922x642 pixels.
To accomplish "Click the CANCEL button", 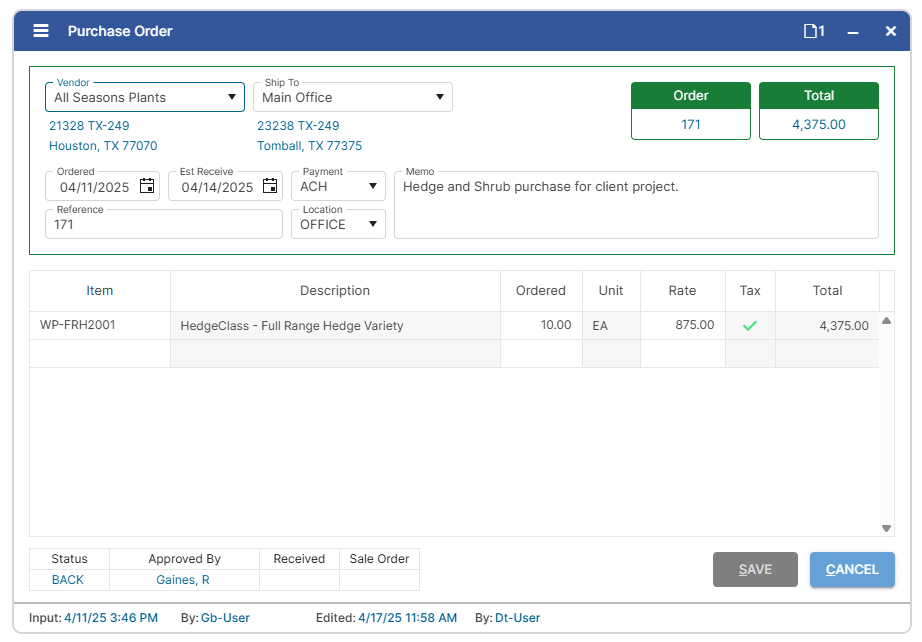I will click(x=851, y=569).
